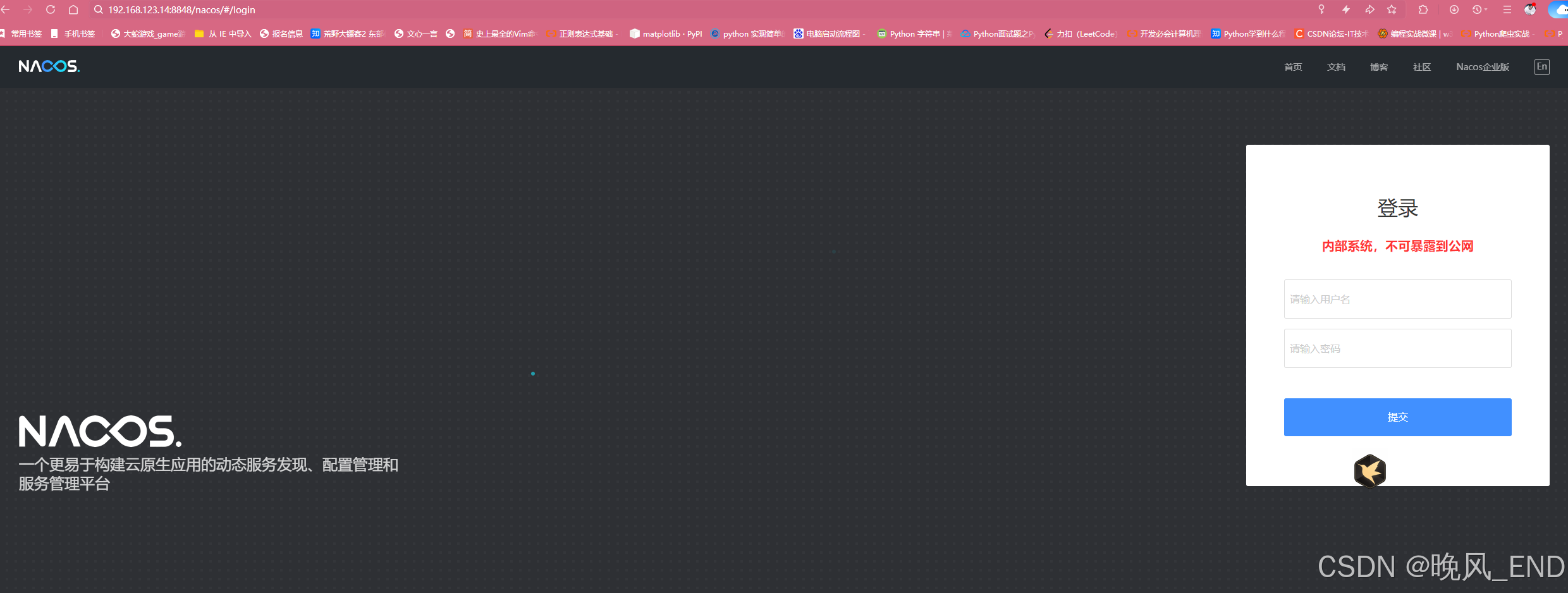Viewport: 1568px width, 593px height.
Task: Open Python 字符串 bookmark
Action: point(914,34)
